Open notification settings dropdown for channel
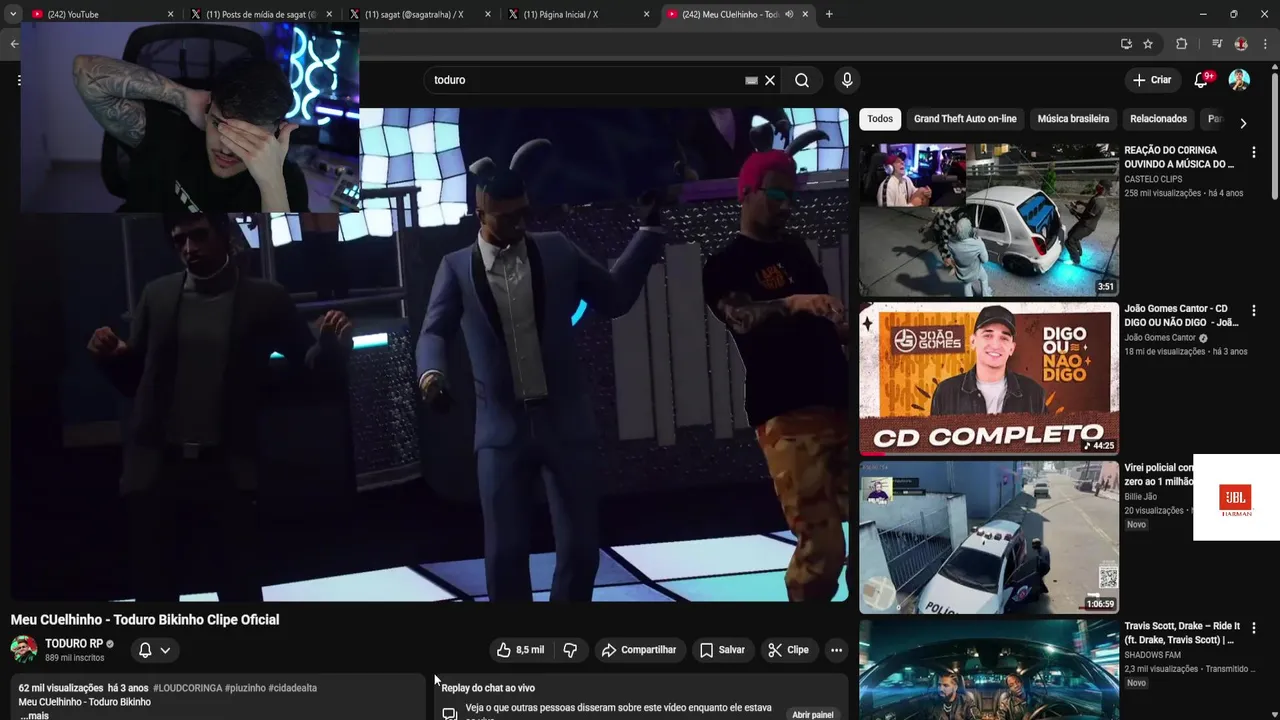1280x720 pixels. (154, 650)
